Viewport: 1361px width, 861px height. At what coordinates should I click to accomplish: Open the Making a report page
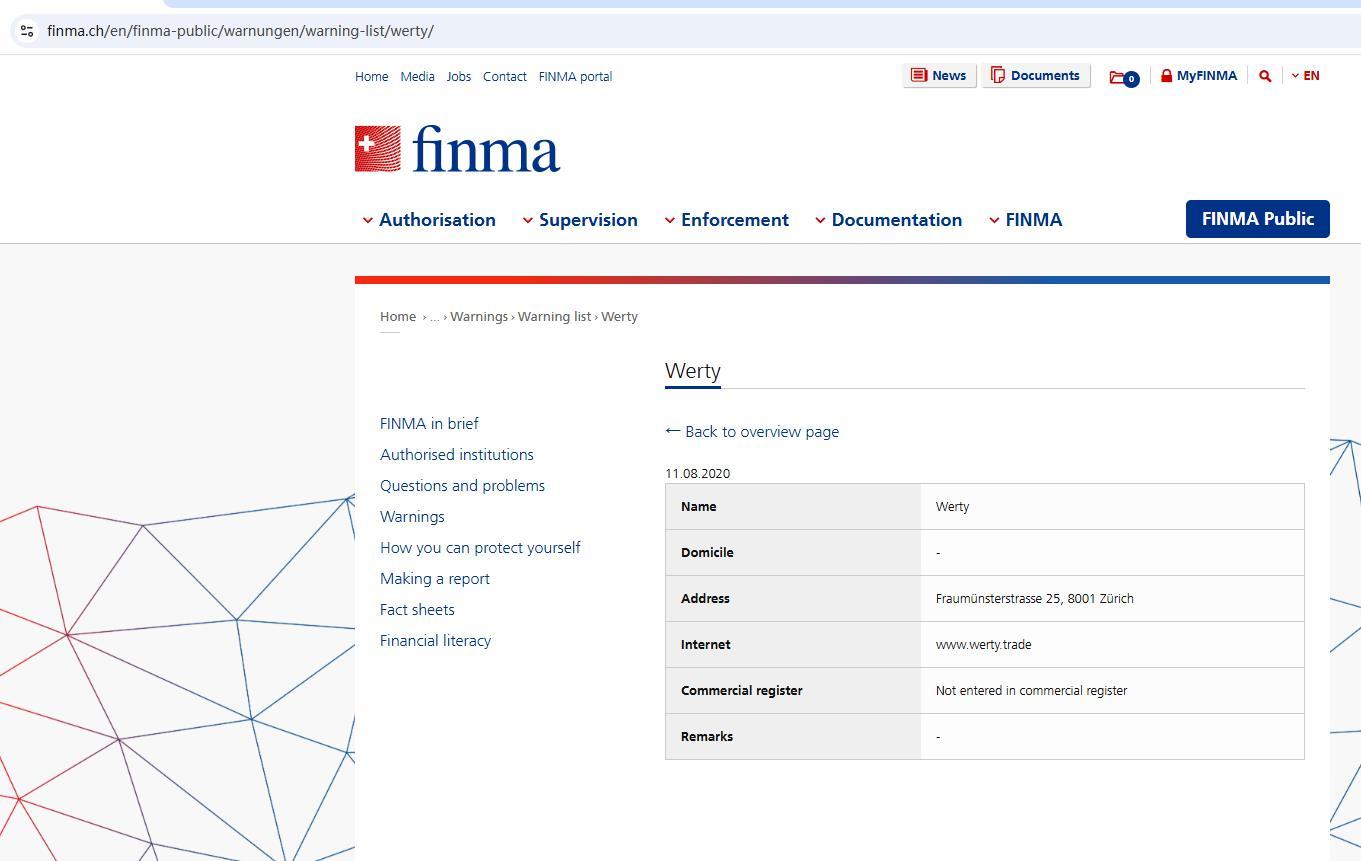(x=435, y=579)
